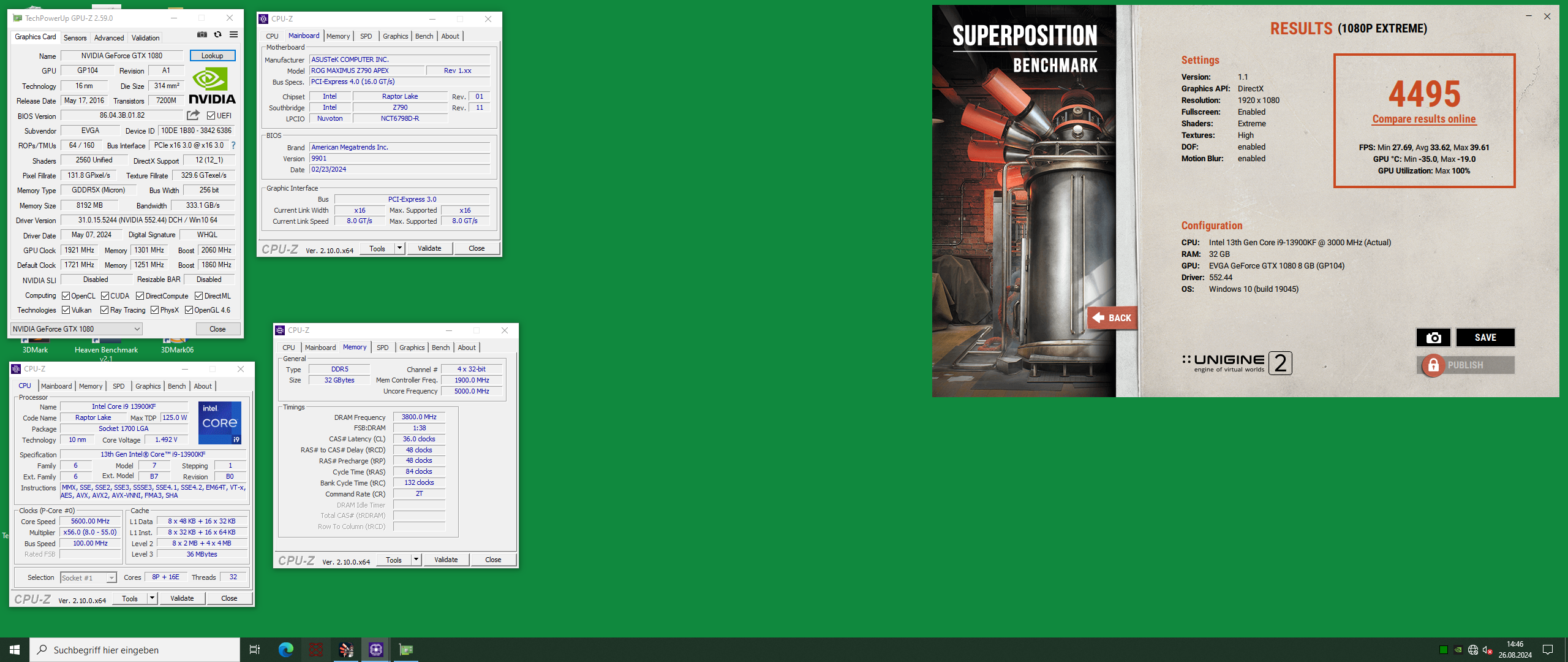This screenshot has height=662, width=1568.
Task: Click the Superposition BACK button
Action: tap(1112, 318)
